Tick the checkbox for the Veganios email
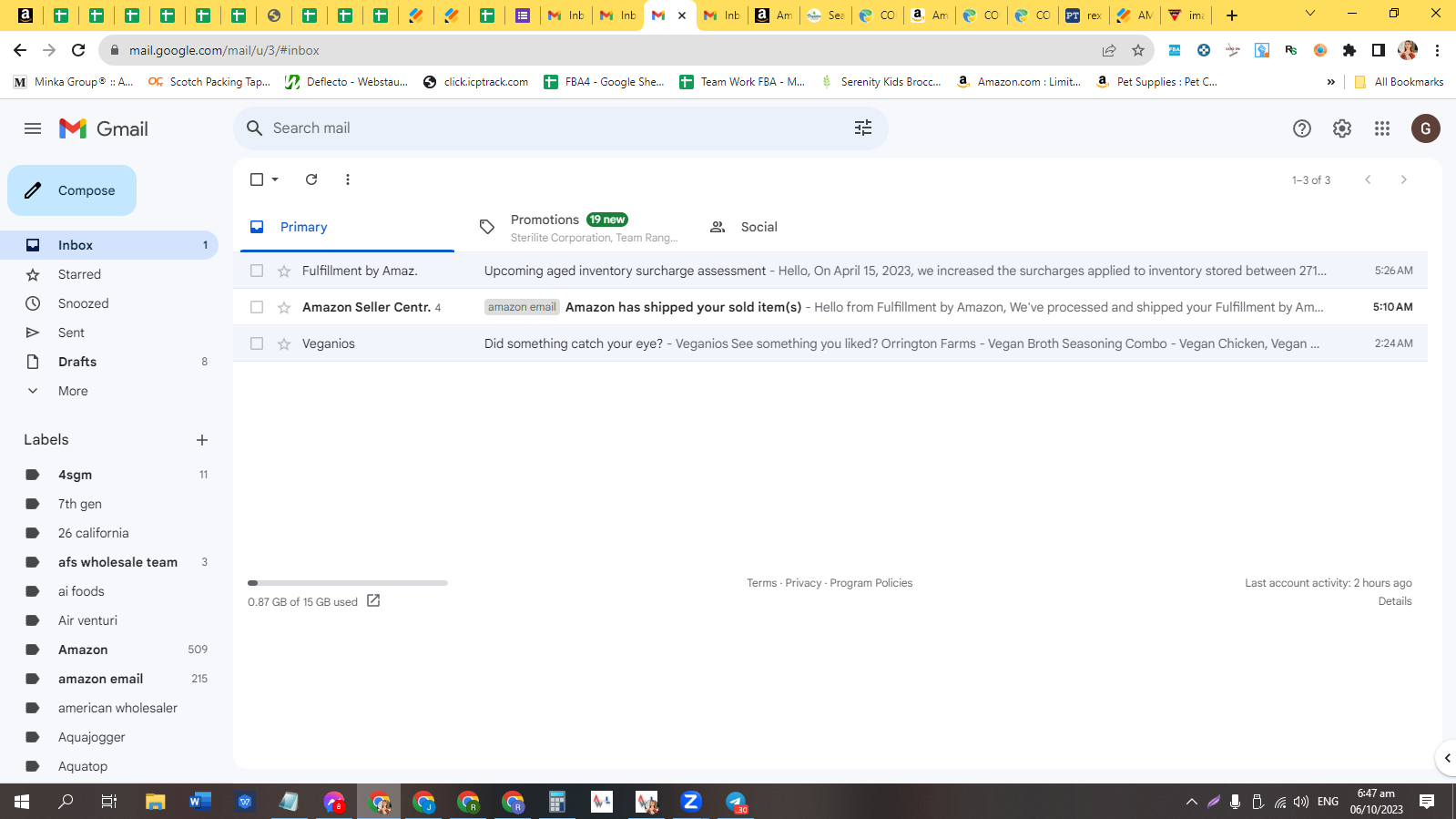 (257, 343)
